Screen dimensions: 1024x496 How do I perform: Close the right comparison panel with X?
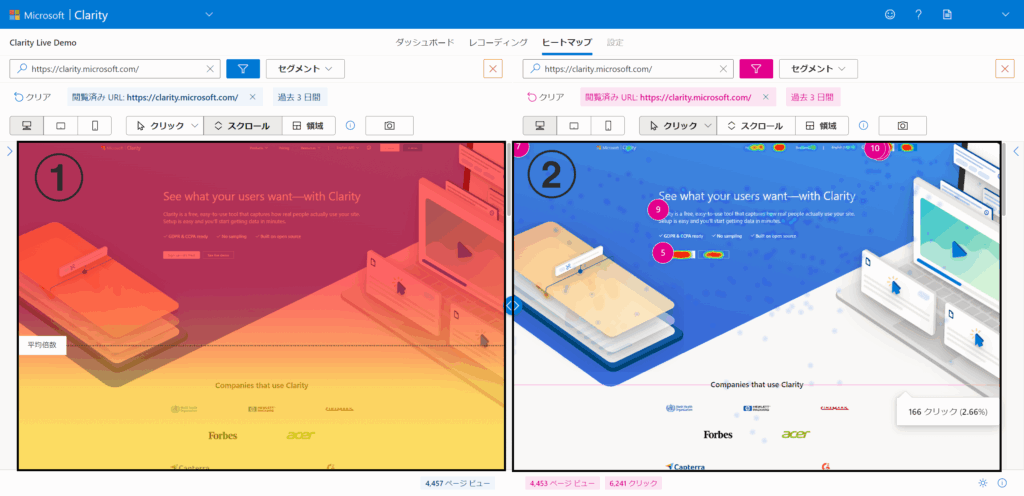[1005, 68]
